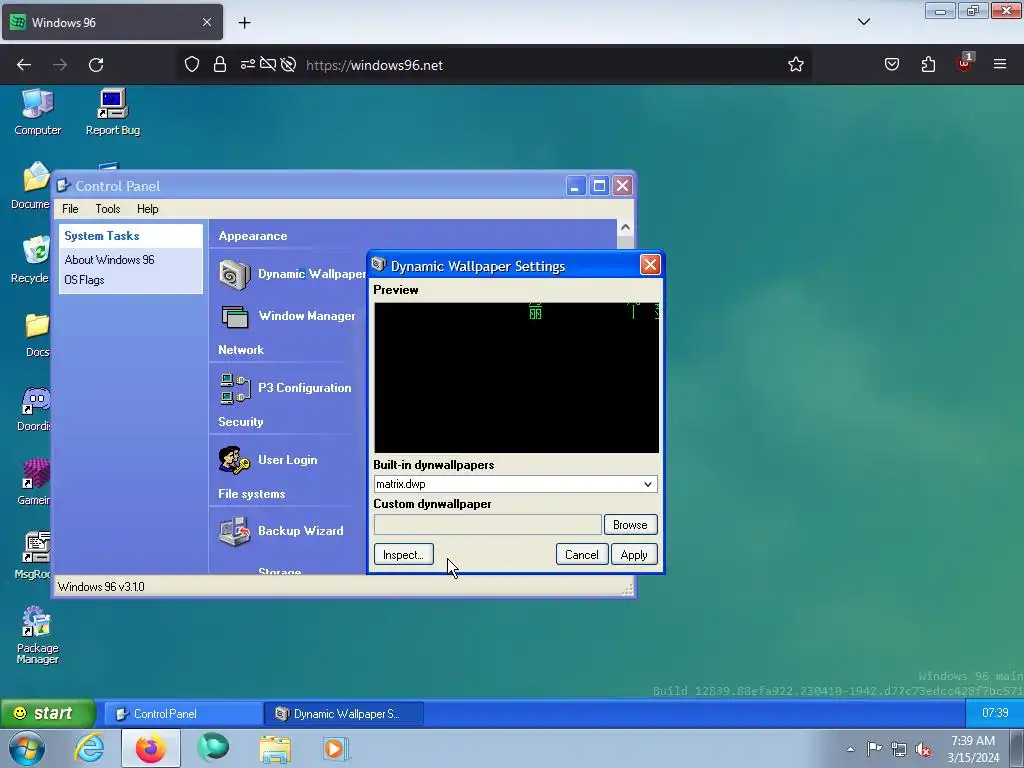Image resolution: width=1024 pixels, height=768 pixels.
Task: Select the Window Manager icon
Action: pos(234,317)
